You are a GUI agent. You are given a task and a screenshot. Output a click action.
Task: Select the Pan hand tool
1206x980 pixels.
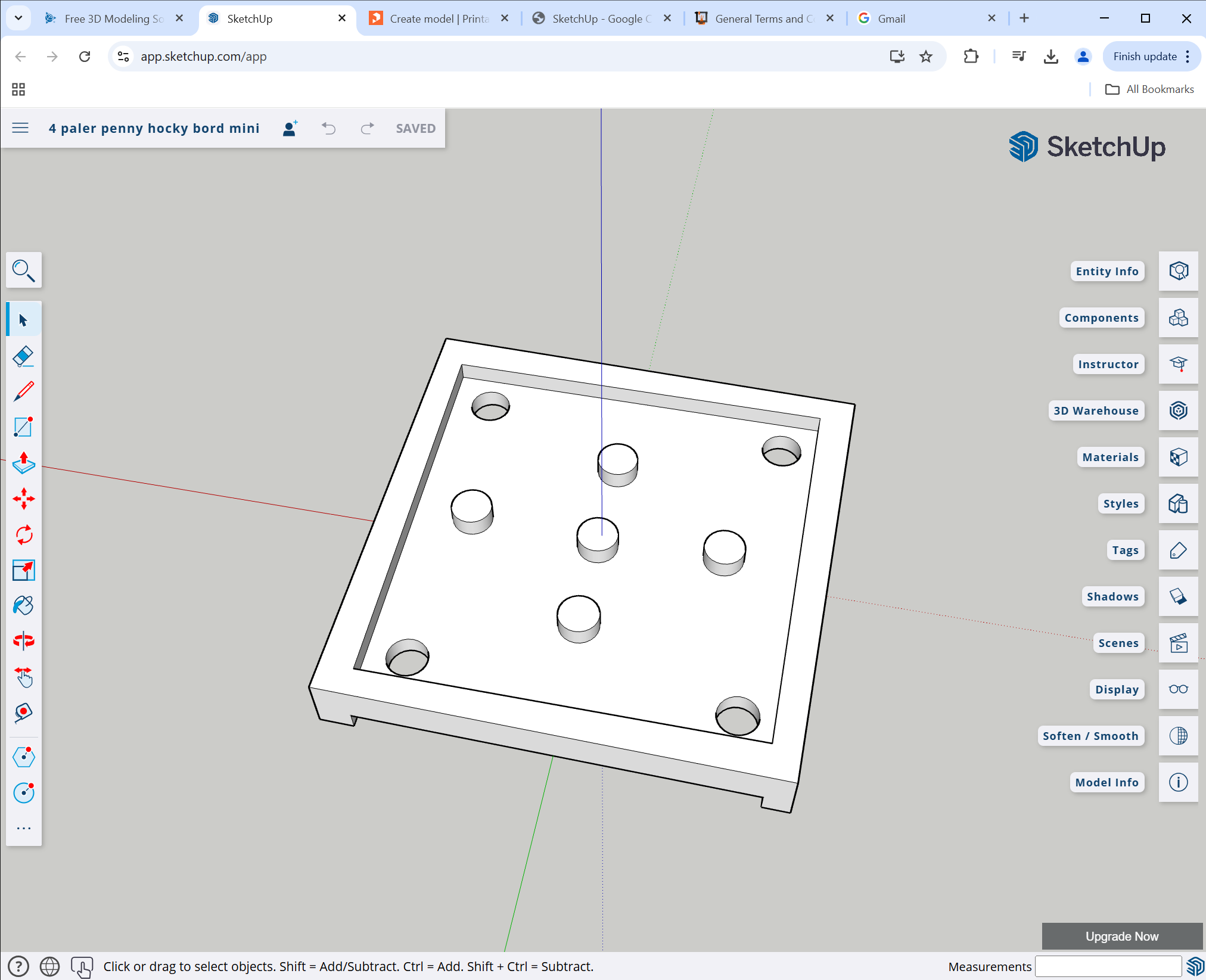tap(24, 677)
